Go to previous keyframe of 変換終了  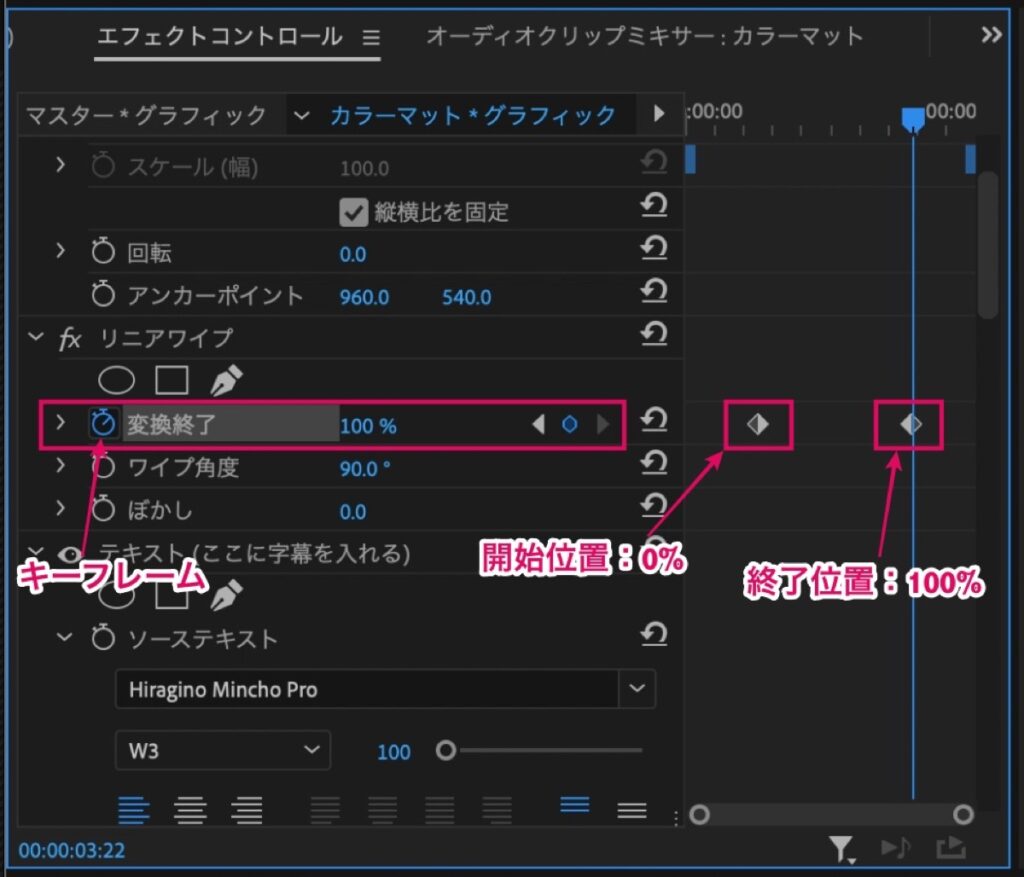pyautogui.click(x=538, y=424)
